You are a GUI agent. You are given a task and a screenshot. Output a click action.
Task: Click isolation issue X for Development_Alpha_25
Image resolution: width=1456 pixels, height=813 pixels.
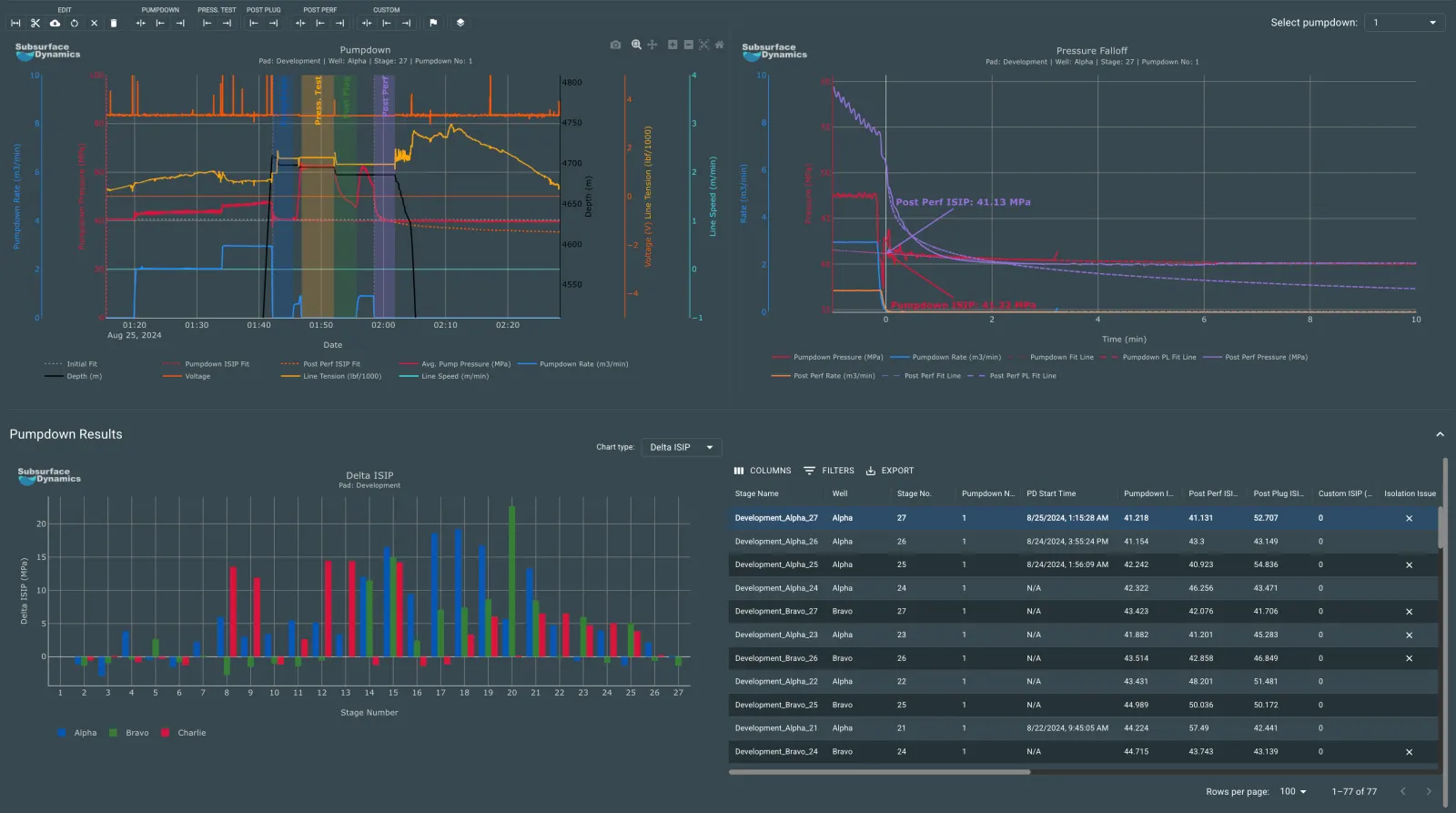[1409, 564]
